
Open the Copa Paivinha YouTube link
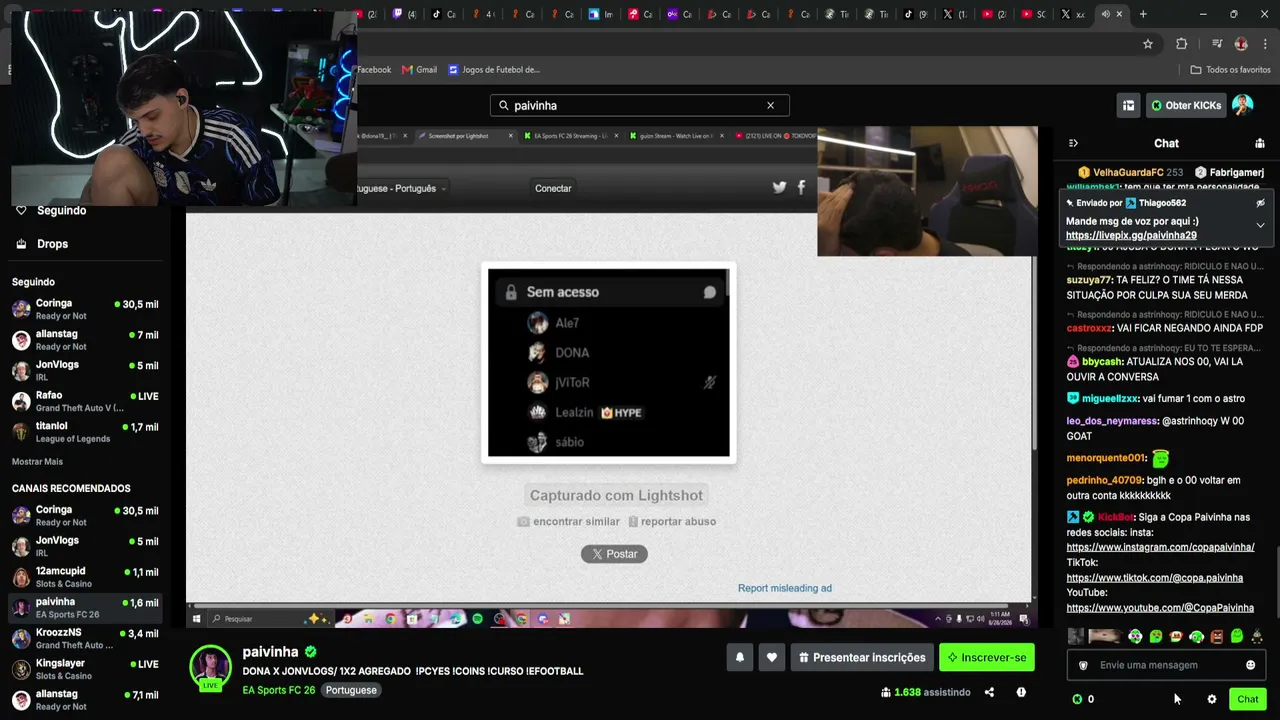coord(1160,607)
